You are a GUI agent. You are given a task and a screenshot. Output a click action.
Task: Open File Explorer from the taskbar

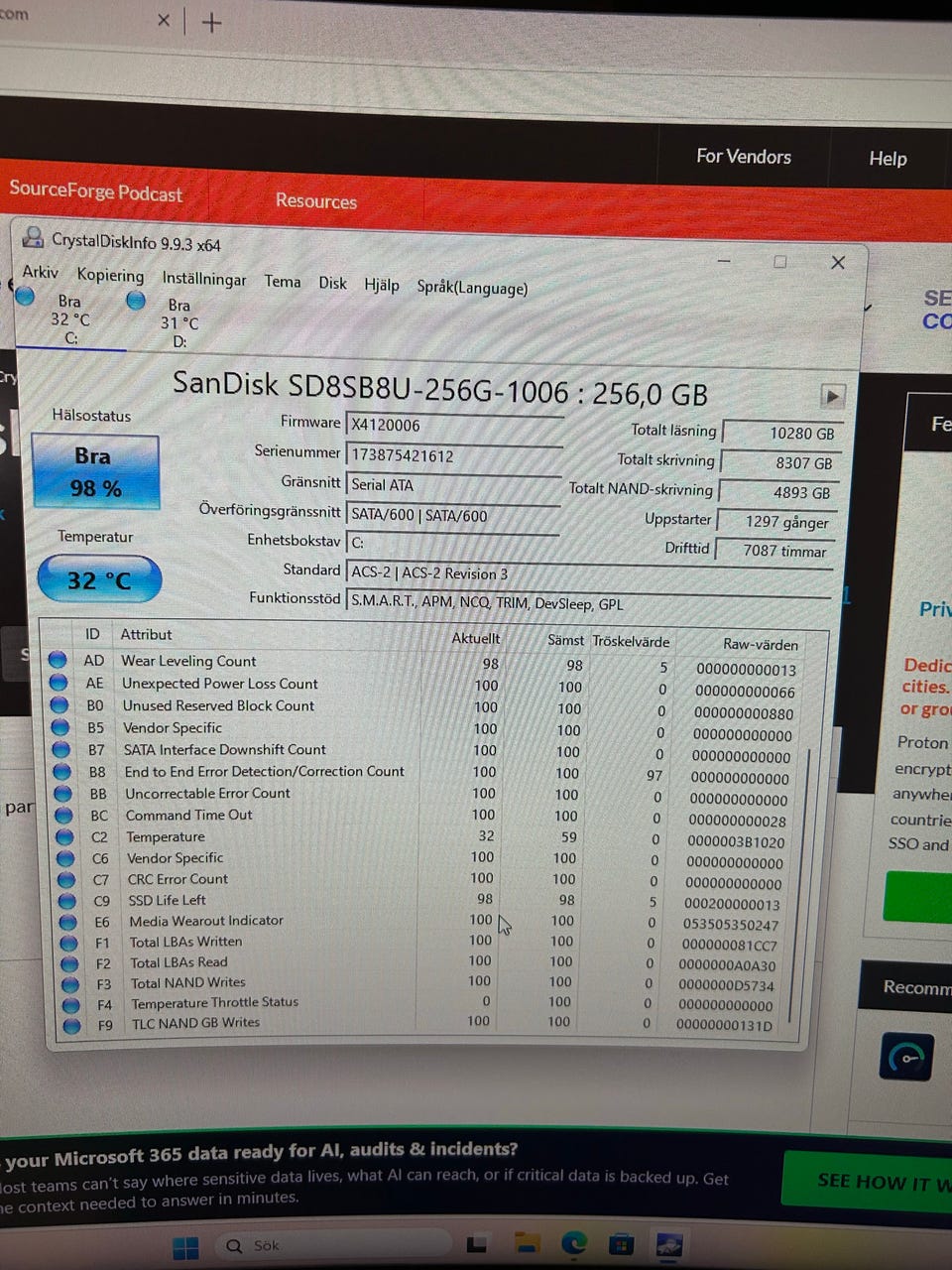click(527, 1244)
